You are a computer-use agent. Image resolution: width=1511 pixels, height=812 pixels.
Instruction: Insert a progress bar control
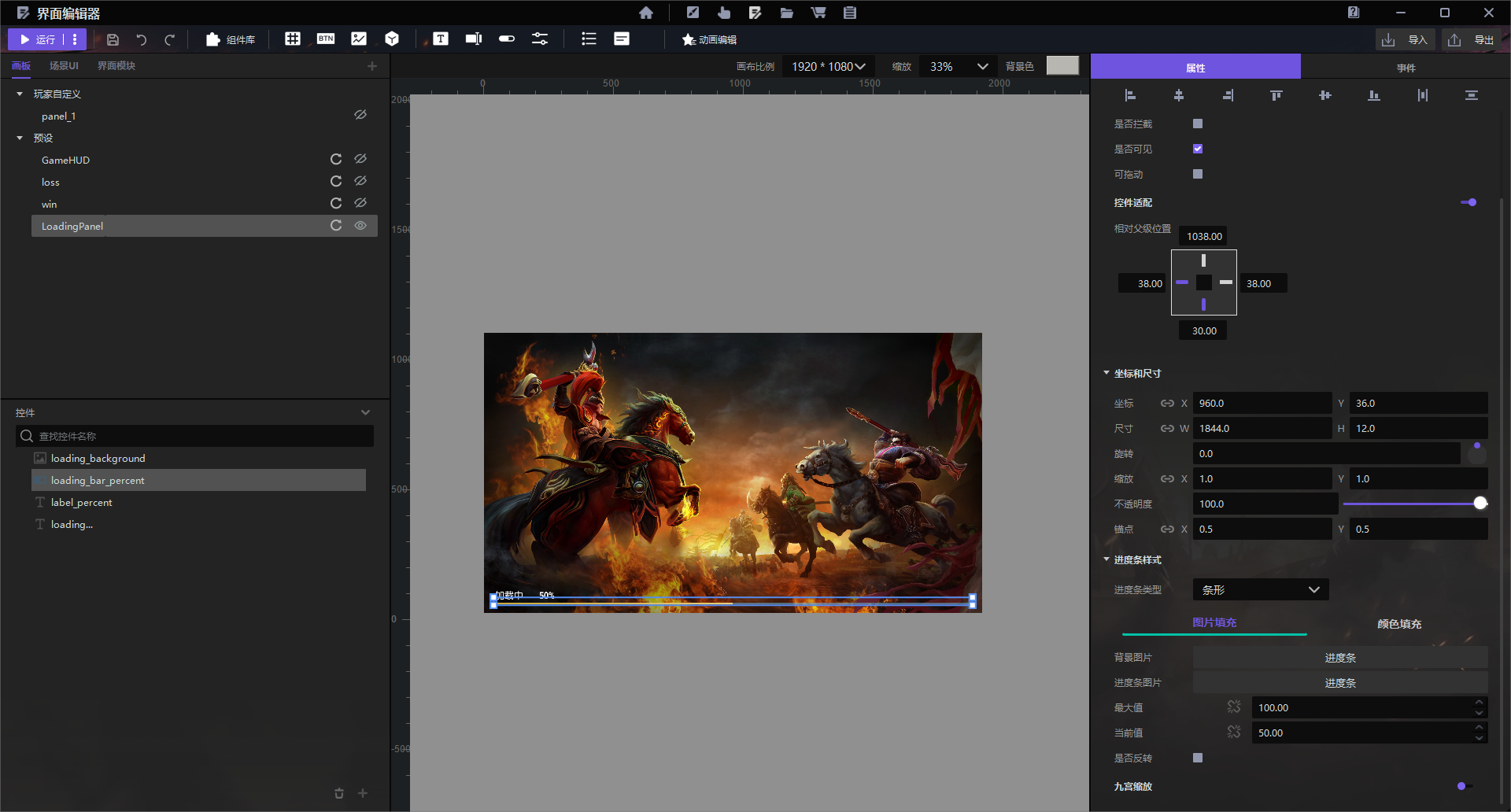click(x=474, y=39)
